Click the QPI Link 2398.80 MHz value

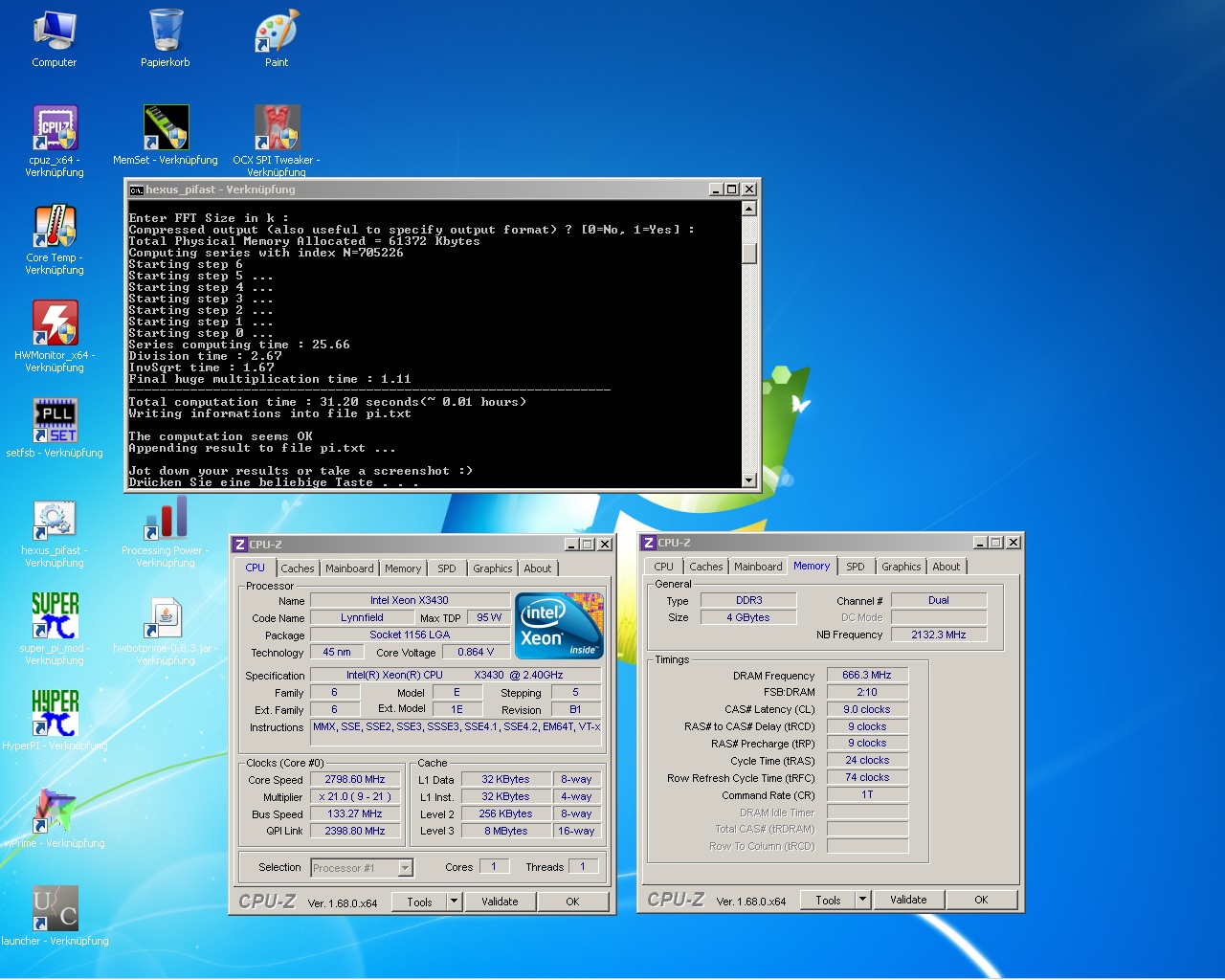[355, 831]
